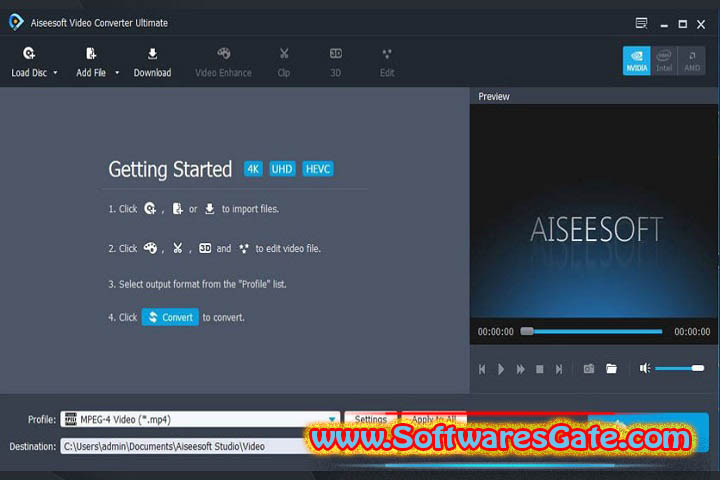Click the Settings button
Image resolution: width=720 pixels, height=480 pixels.
[371, 419]
